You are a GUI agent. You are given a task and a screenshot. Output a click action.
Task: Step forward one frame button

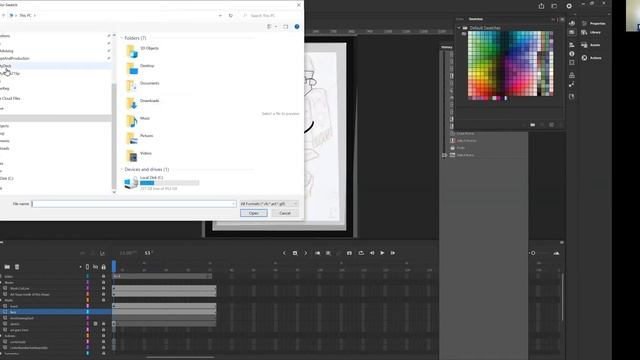point(393,253)
